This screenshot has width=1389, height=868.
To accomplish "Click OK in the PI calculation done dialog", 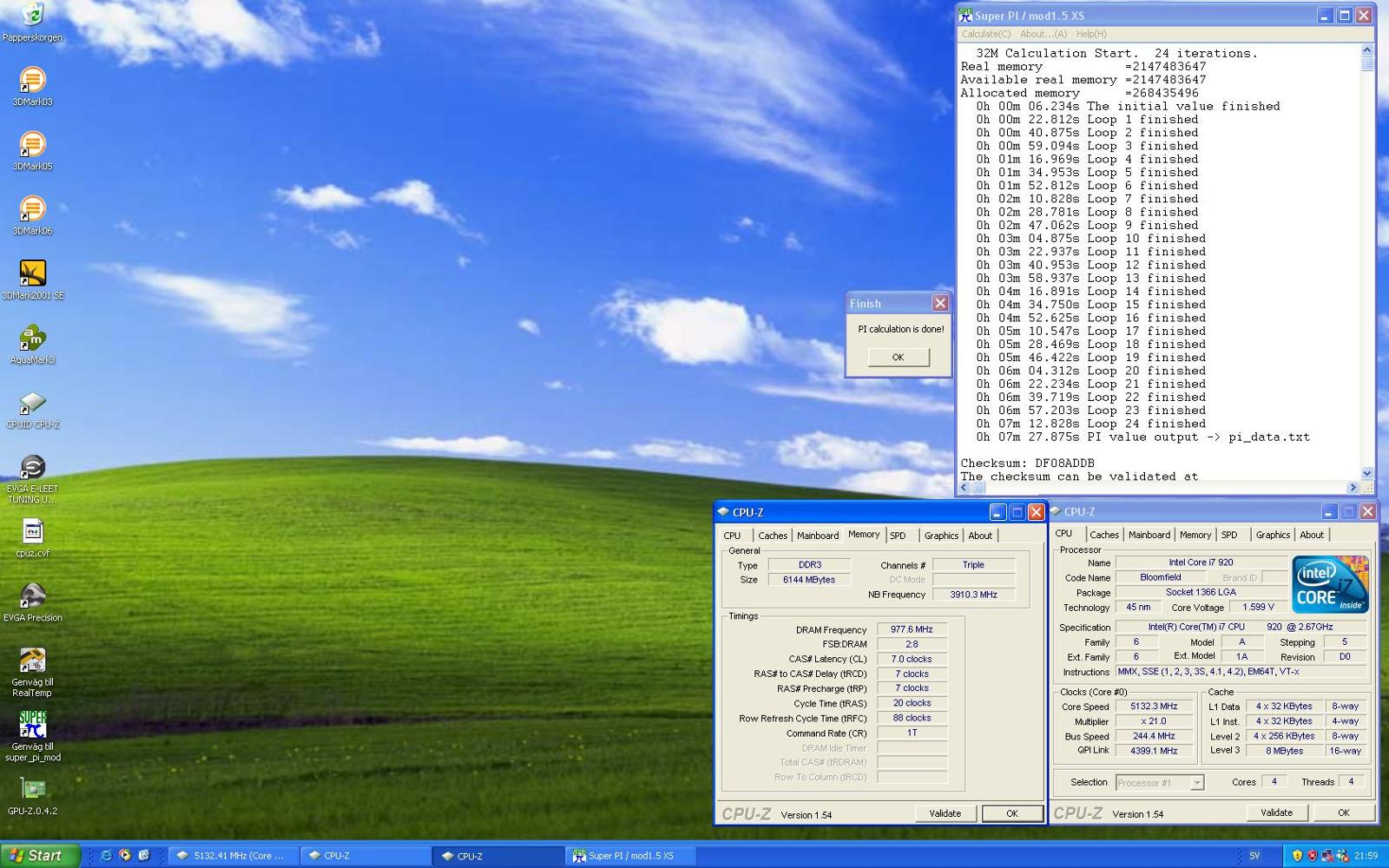I will 898,357.
